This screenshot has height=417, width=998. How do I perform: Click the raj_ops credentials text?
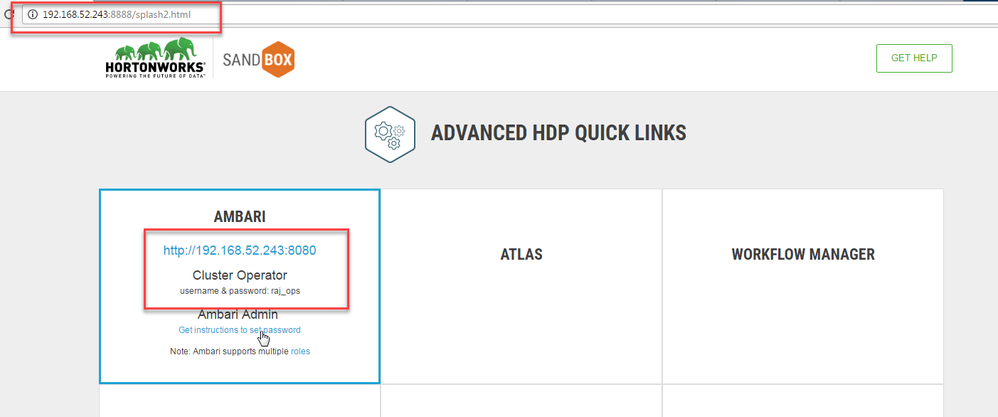click(x=239, y=291)
